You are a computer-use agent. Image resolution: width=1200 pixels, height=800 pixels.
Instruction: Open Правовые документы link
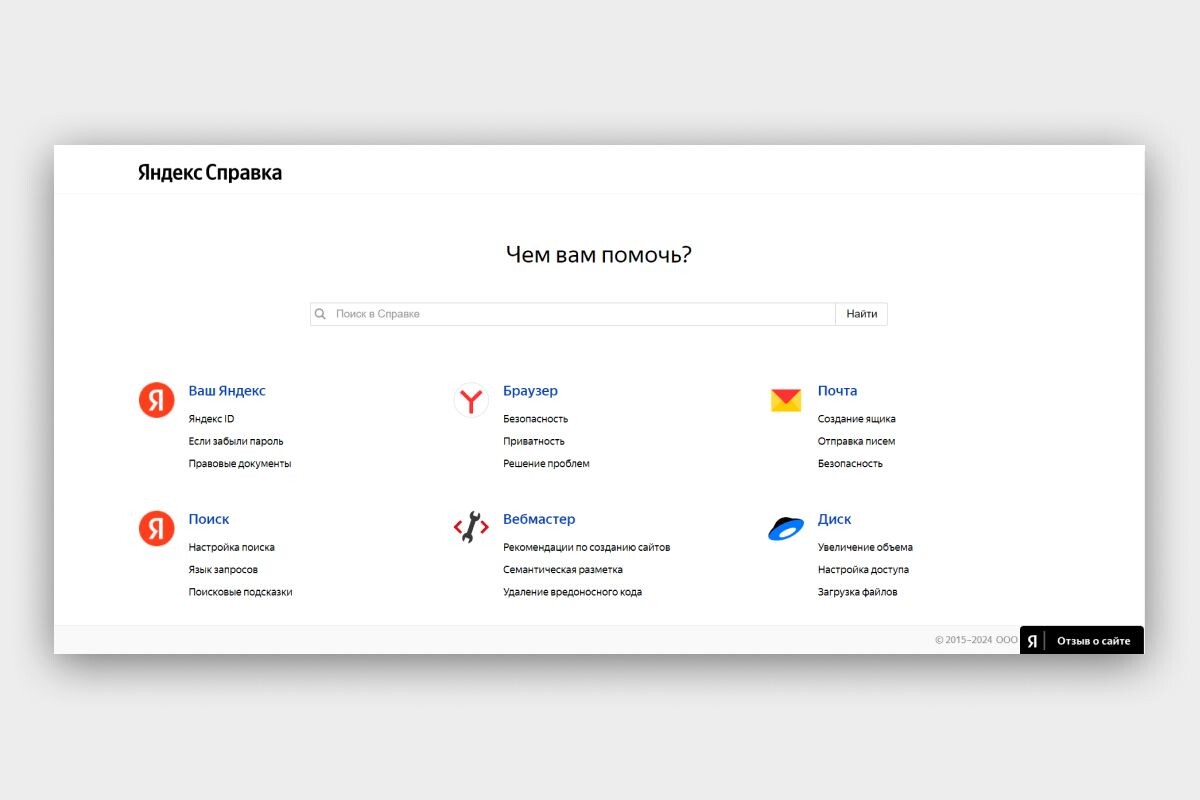point(240,464)
